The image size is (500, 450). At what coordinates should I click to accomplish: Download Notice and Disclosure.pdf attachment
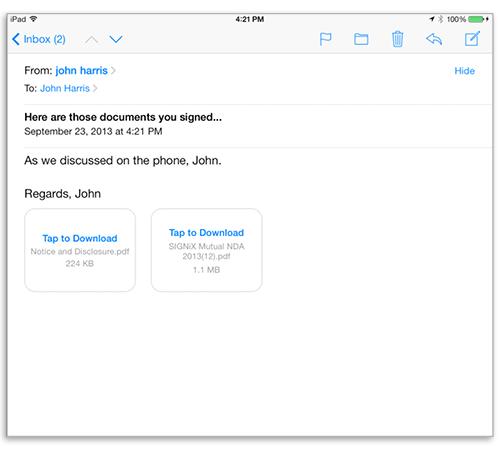(80, 250)
